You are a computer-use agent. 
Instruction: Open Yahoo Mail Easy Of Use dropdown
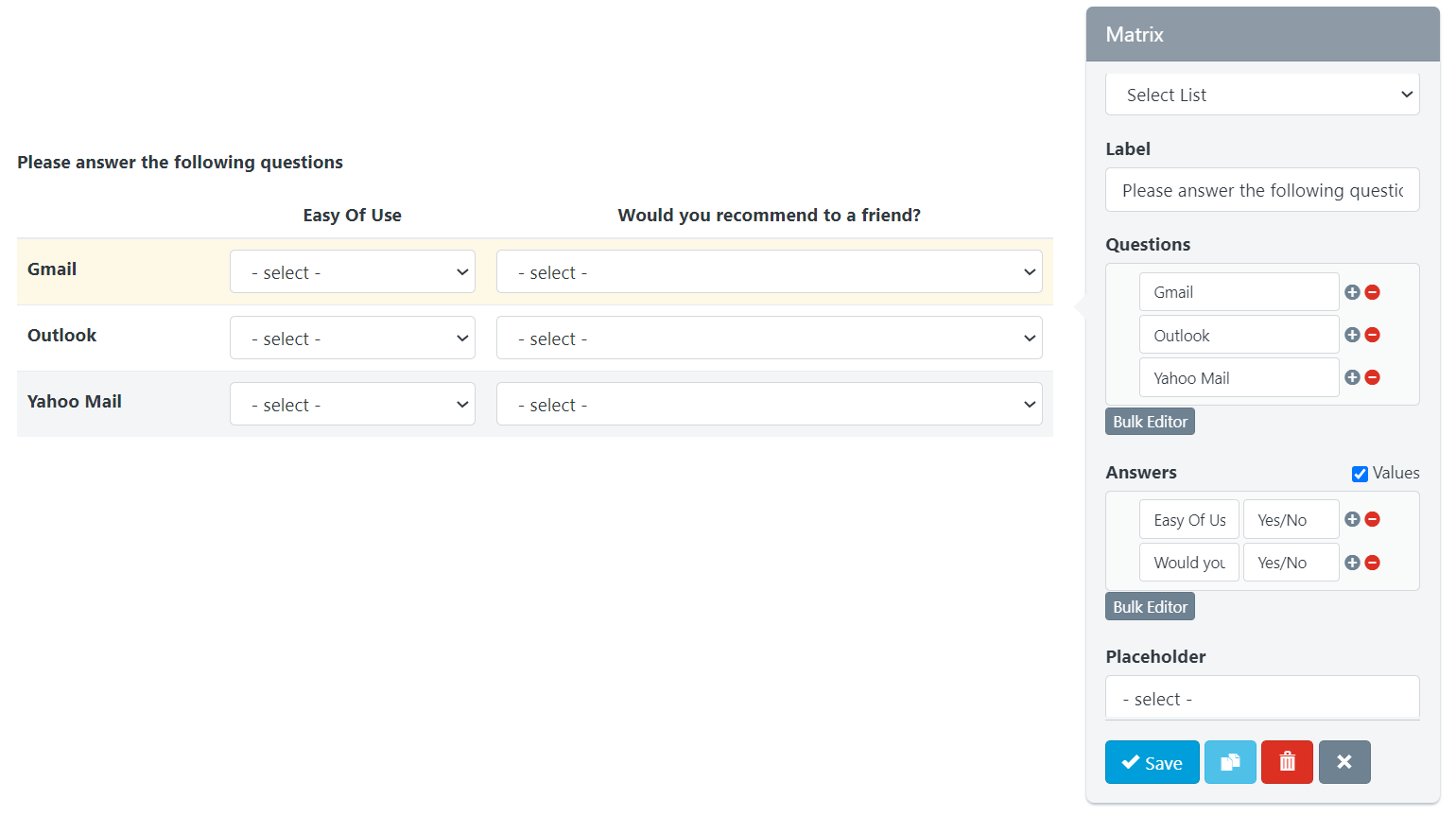[352, 405]
